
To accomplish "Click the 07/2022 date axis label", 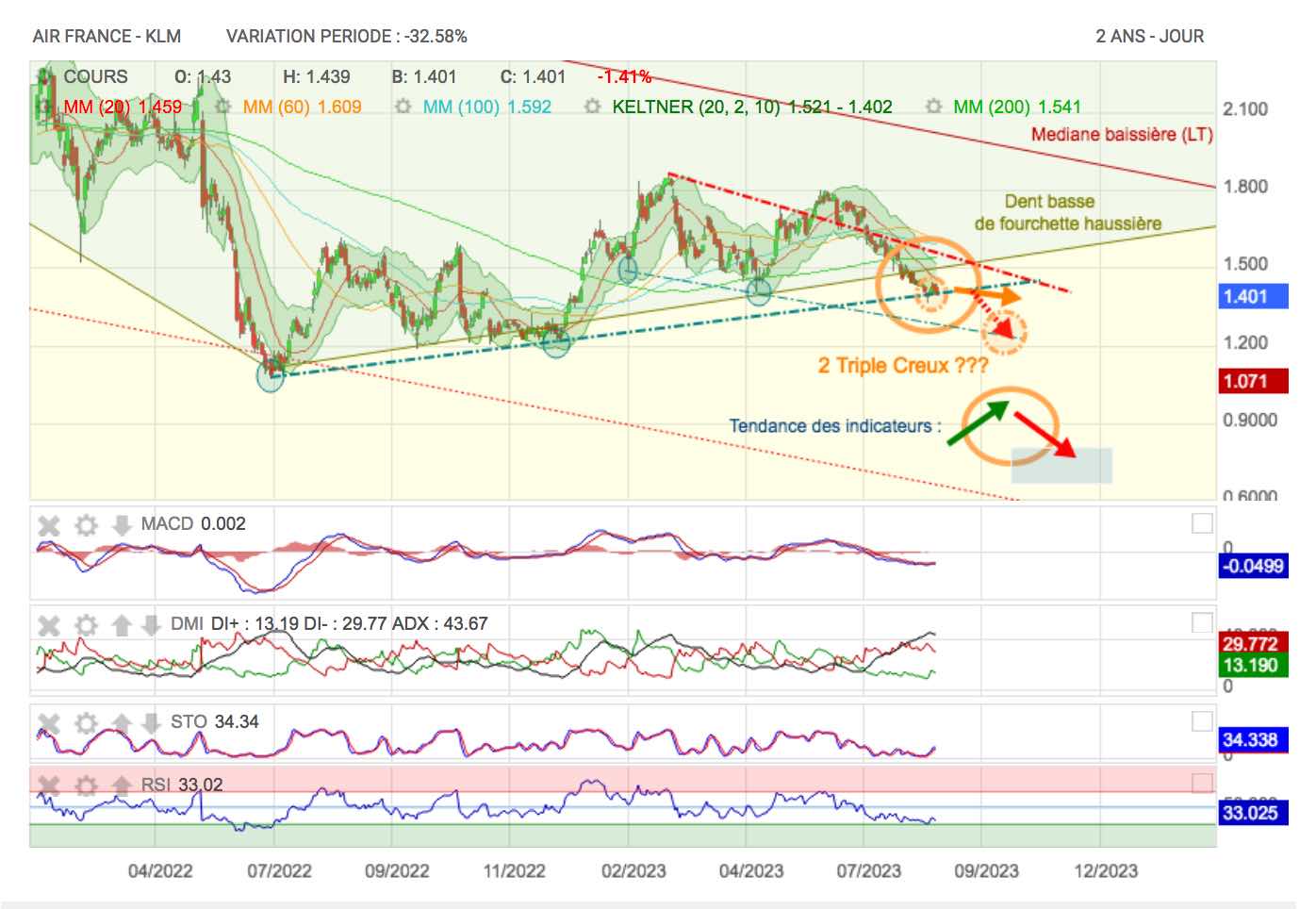I will (x=279, y=870).
